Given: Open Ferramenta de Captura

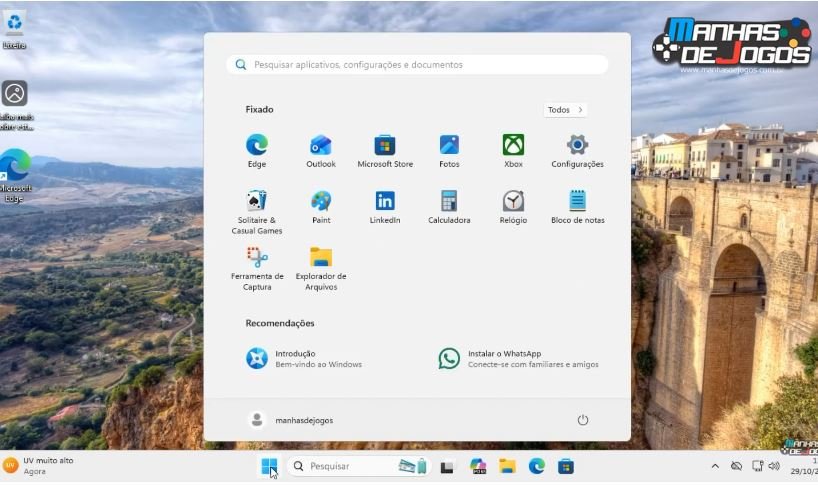Looking at the screenshot, I should point(257,258).
